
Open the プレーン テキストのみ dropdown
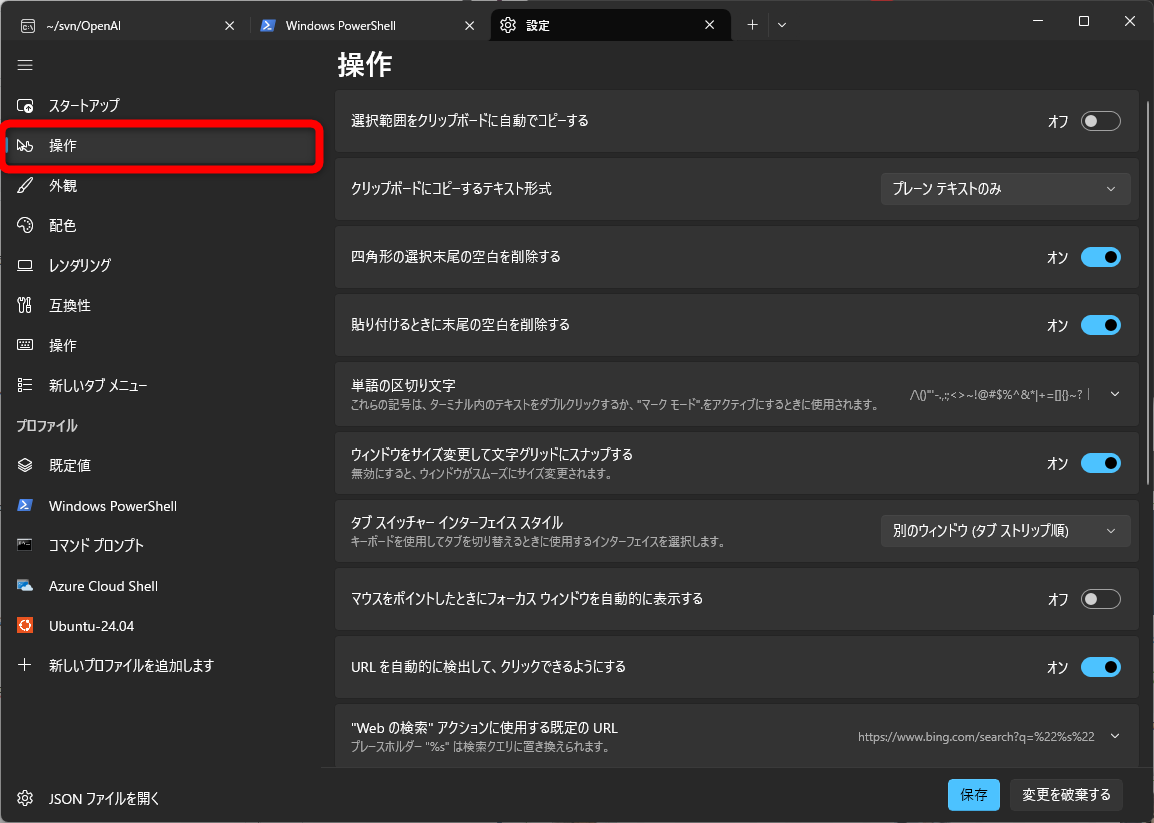tap(1005, 188)
